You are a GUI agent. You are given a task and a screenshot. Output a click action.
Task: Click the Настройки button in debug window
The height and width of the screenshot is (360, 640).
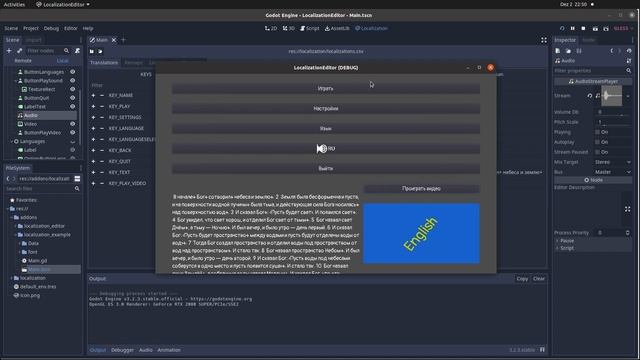coord(326,109)
